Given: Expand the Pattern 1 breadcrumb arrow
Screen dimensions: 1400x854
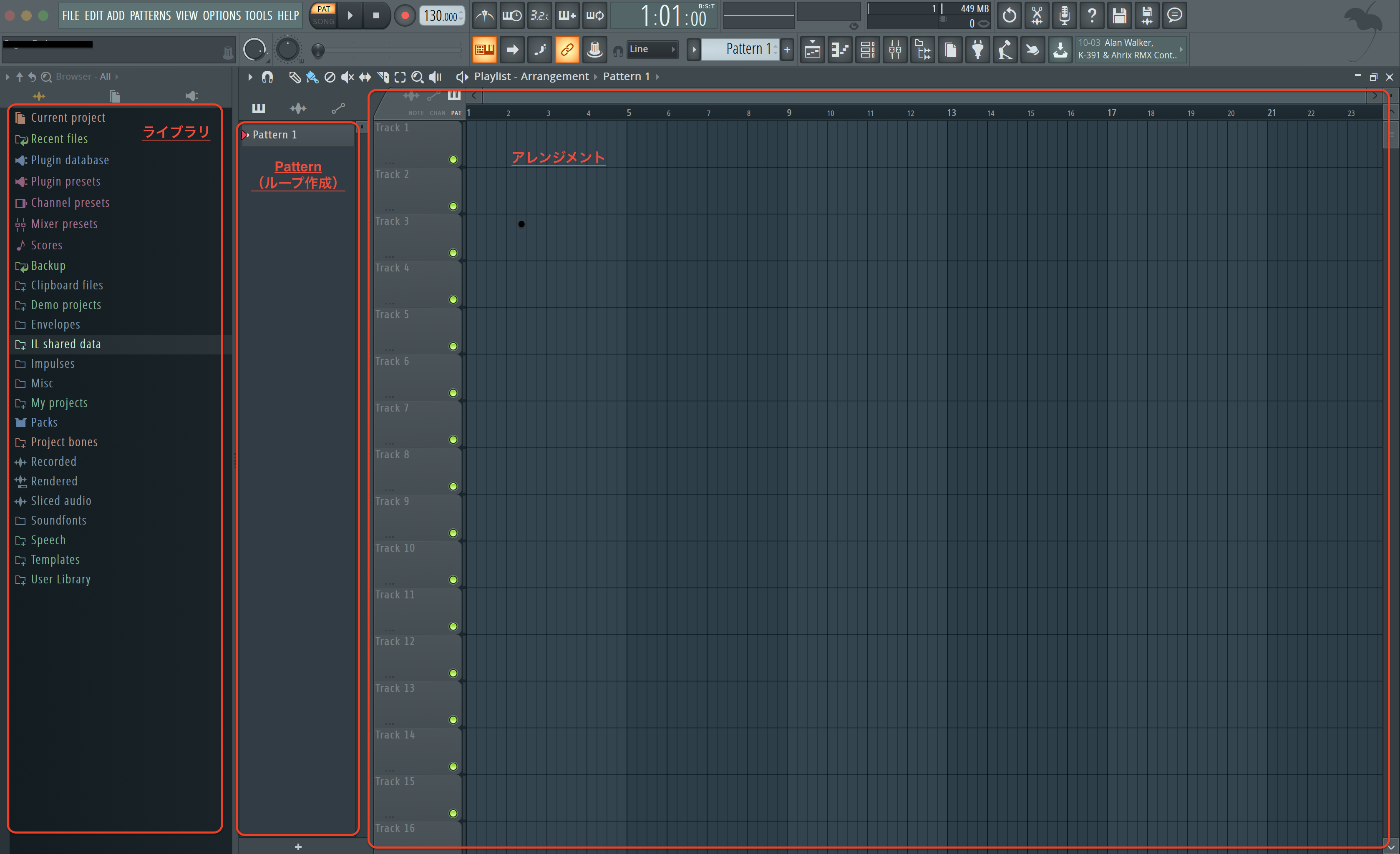Looking at the screenshot, I should (657, 77).
